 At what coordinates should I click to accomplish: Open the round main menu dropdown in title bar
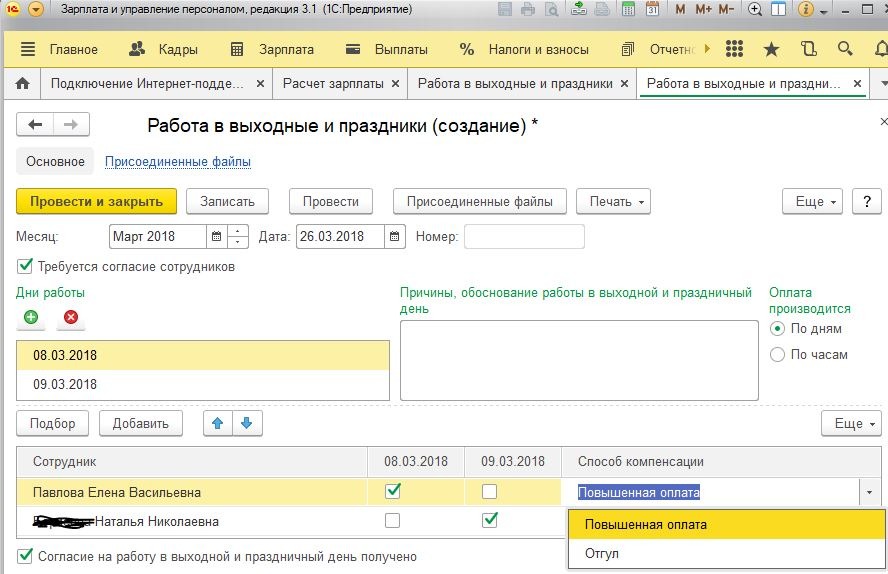pos(36,9)
